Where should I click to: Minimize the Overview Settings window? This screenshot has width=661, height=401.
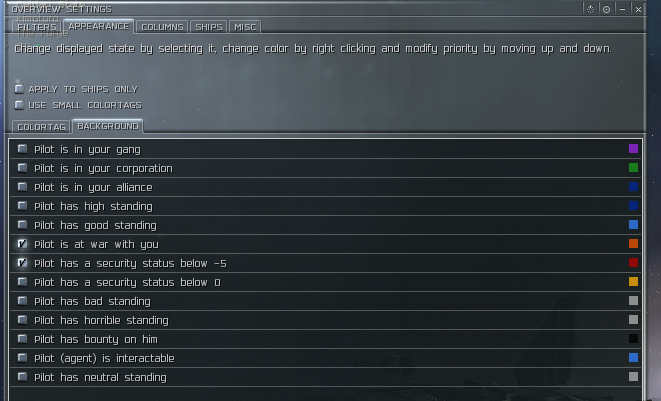[x=622, y=9]
